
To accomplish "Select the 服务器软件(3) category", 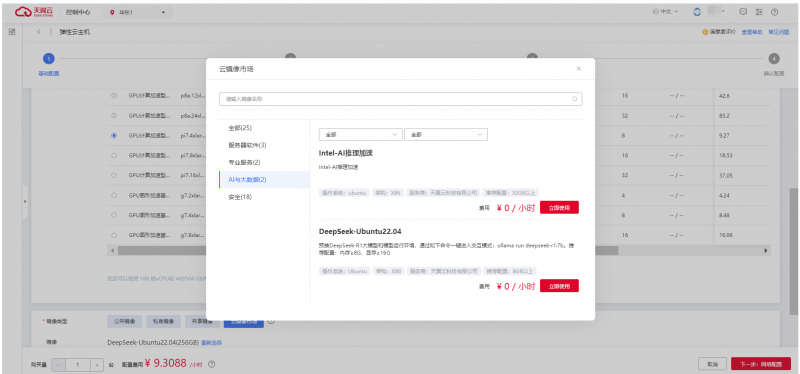I will tap(247, 145).
